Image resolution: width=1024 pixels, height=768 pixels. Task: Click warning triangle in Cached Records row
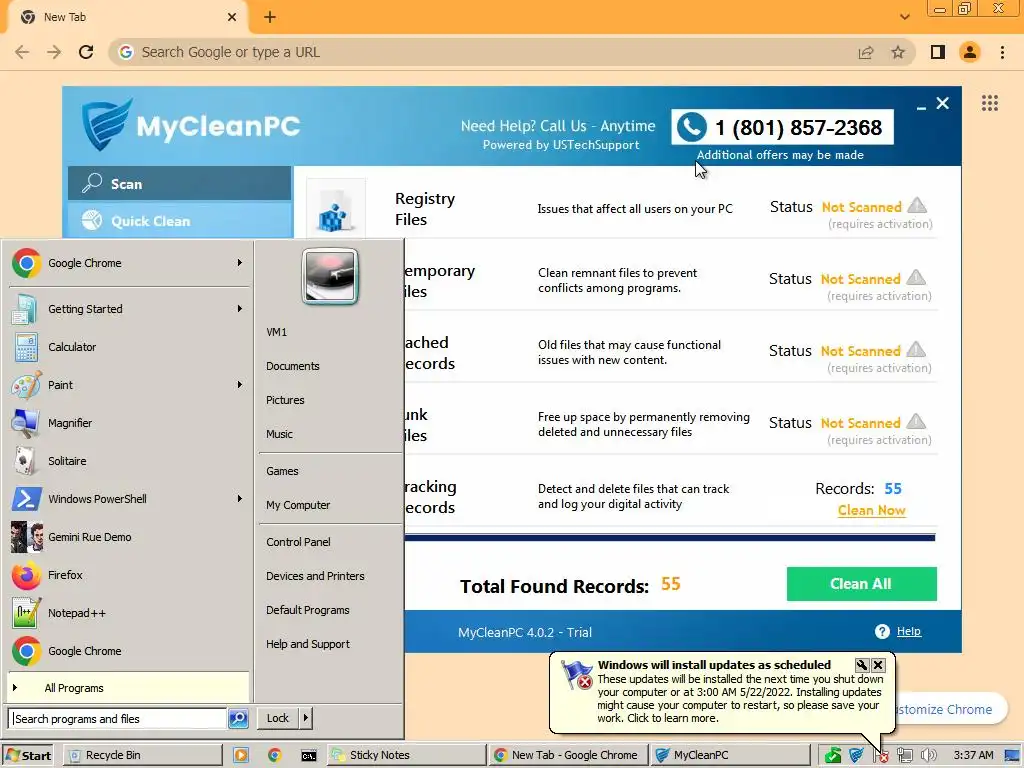[916, 349]
